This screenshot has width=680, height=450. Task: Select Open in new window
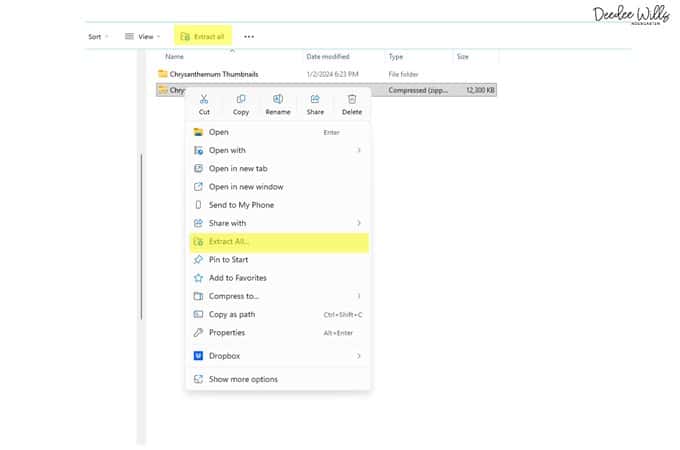[x=279, y=187]
